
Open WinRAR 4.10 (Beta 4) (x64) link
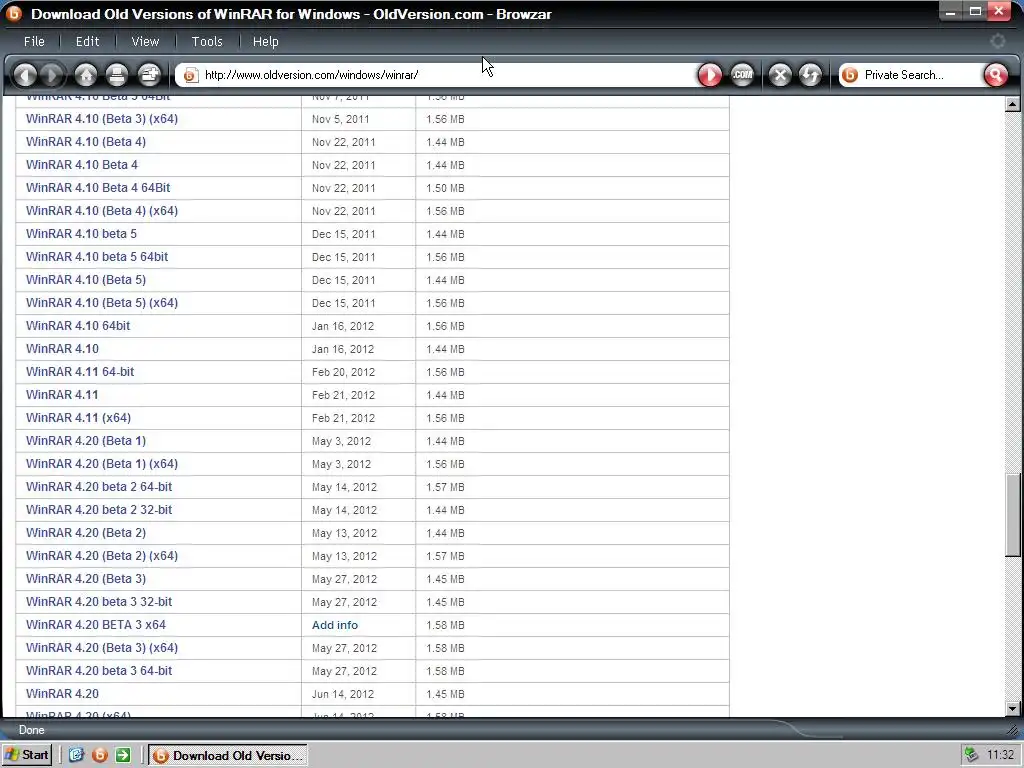tap(102, 211)
